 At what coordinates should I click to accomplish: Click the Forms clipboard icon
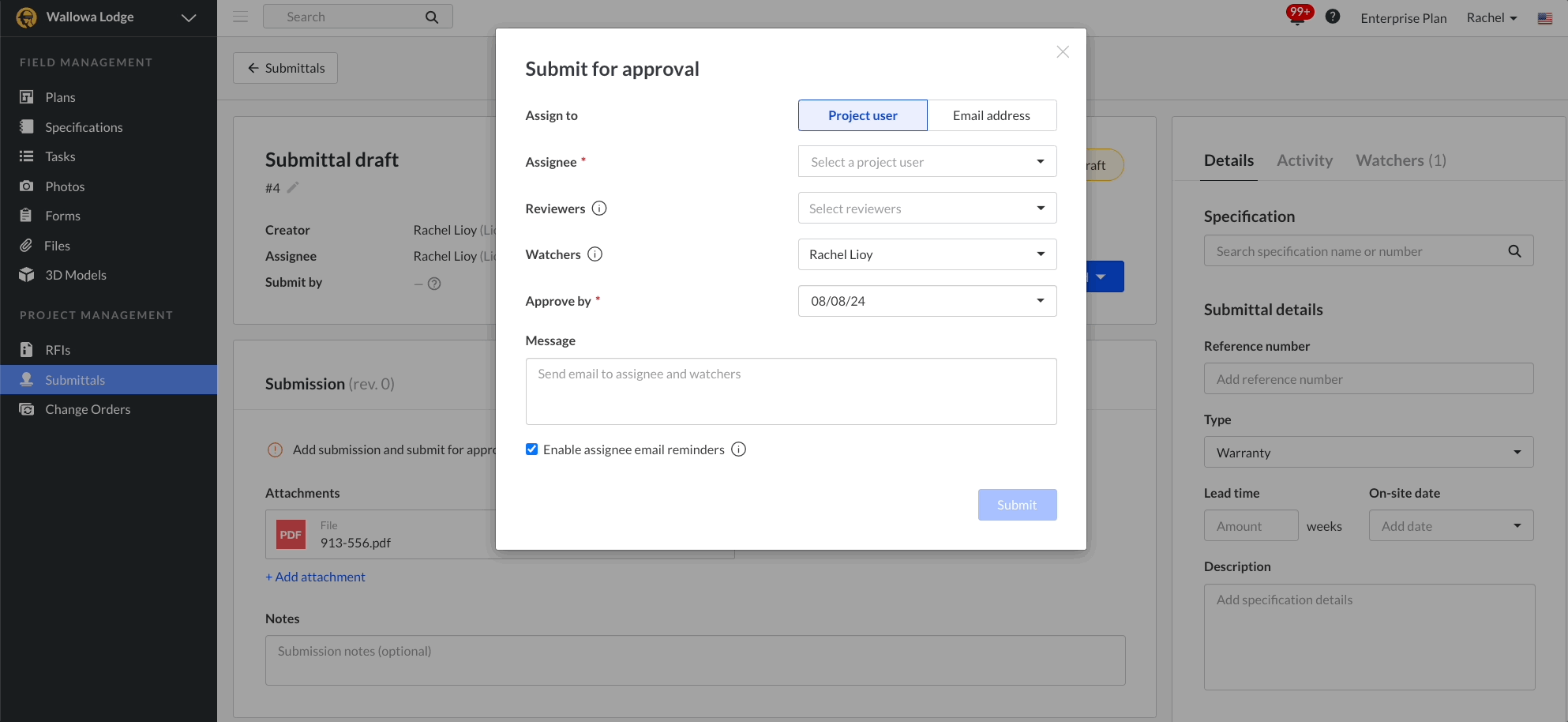pyautogui.click(x=27, y=216)
